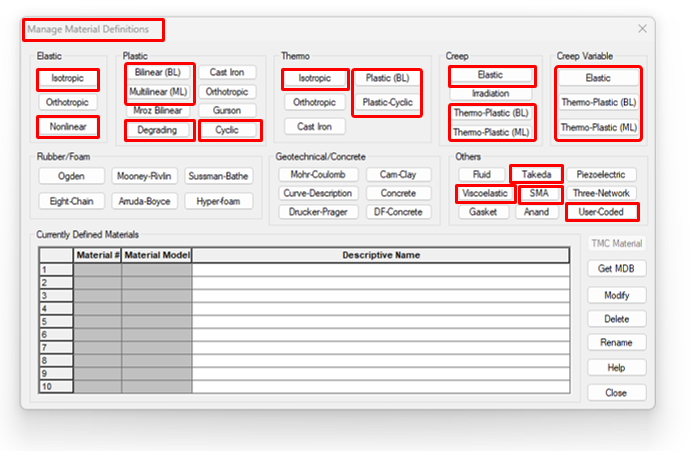This screenshot has height=456, width=697.
Task: Open Degrading plastic material
Action: click(157, 130)
